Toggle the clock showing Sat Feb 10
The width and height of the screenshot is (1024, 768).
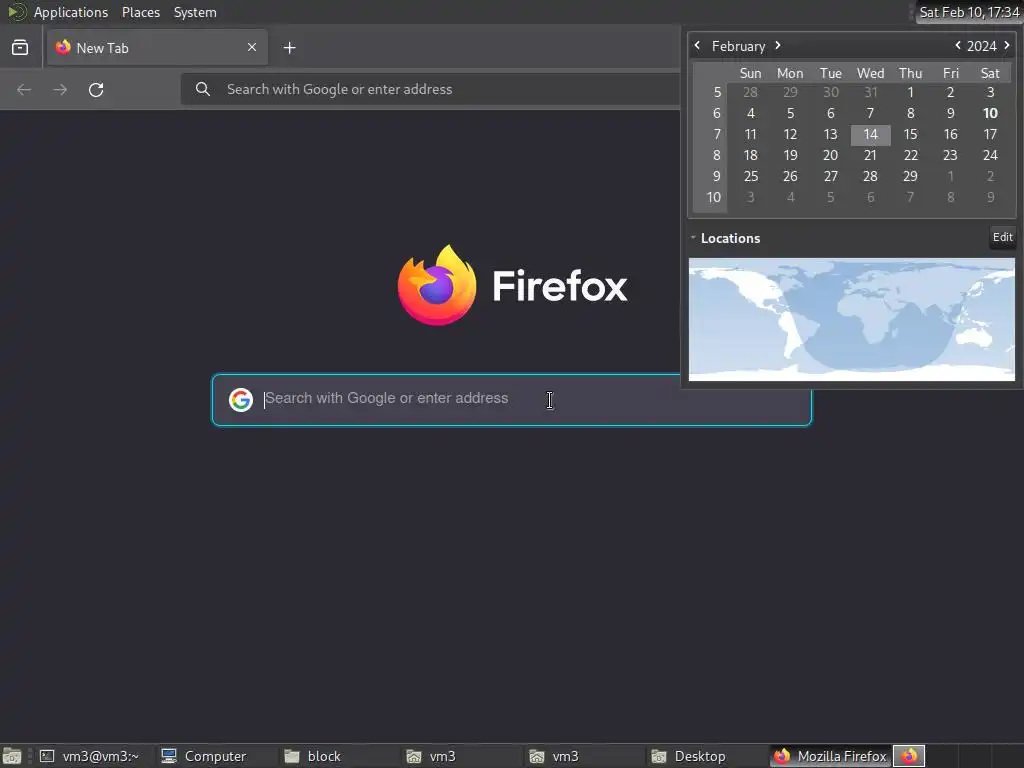(969, 12)
